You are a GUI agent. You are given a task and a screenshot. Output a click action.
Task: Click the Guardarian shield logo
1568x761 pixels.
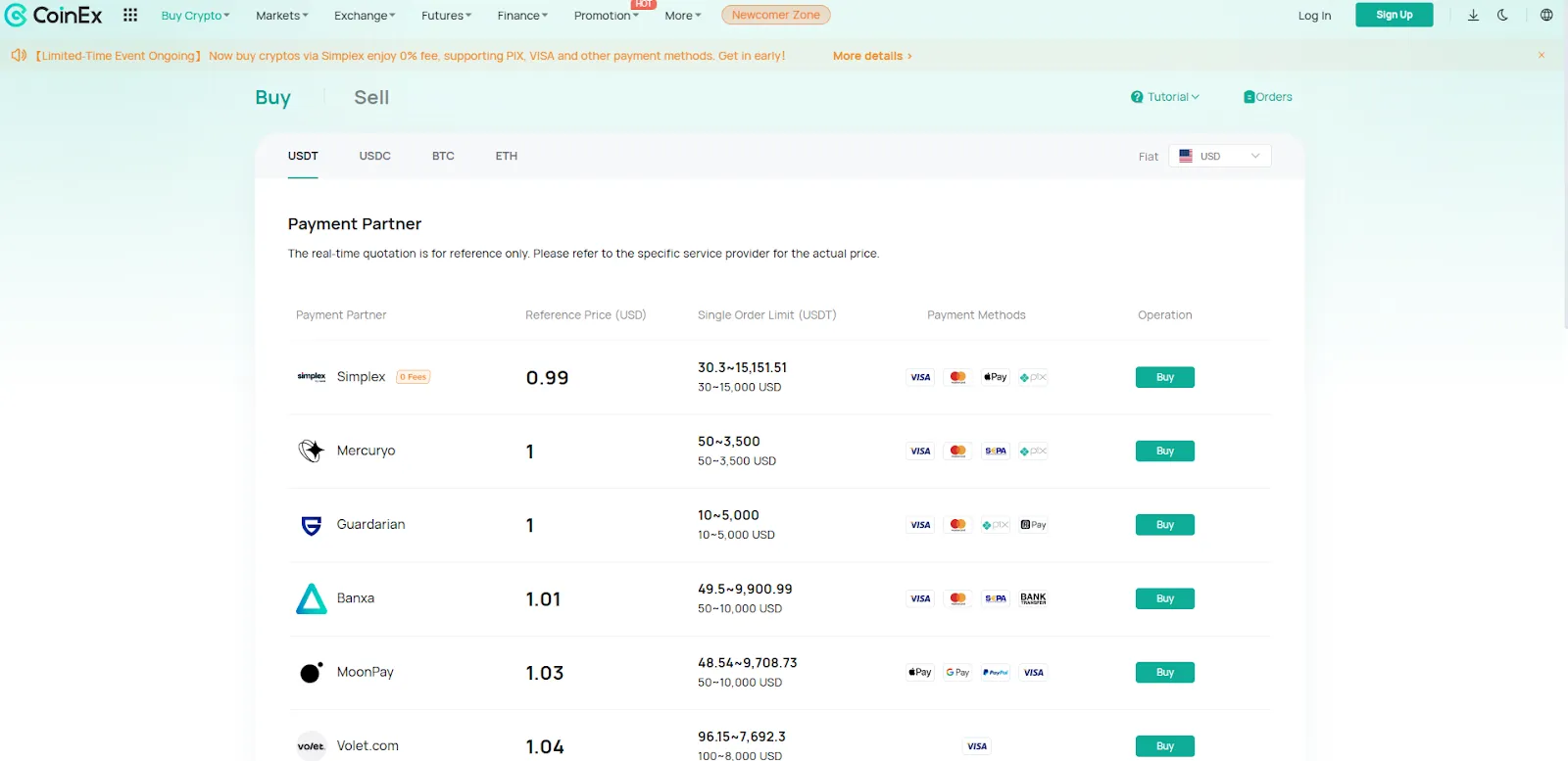(312, 525)
